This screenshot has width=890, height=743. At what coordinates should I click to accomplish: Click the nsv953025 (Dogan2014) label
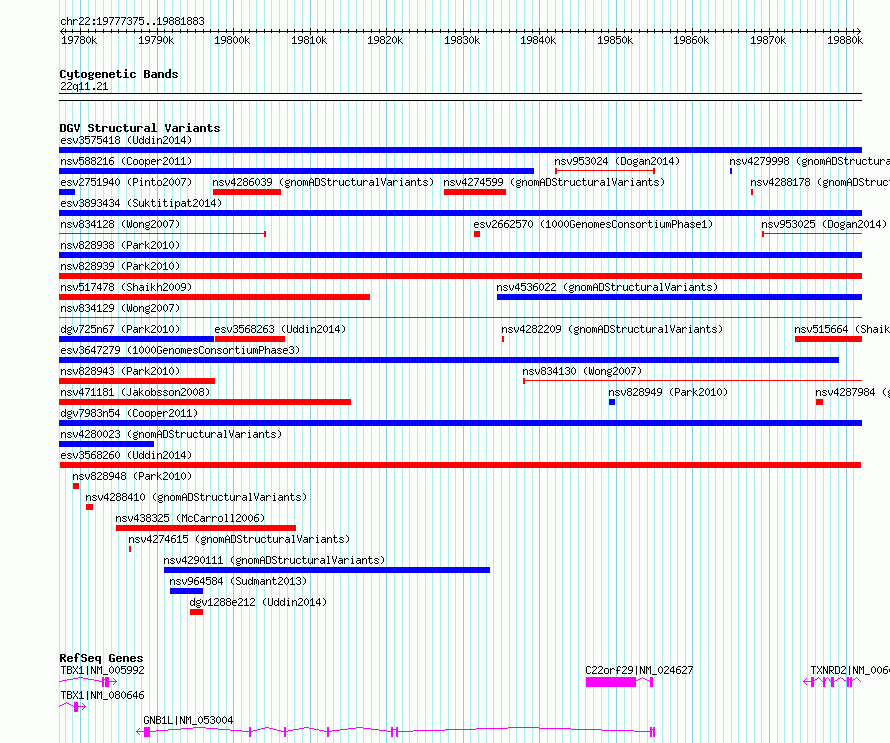824,224
